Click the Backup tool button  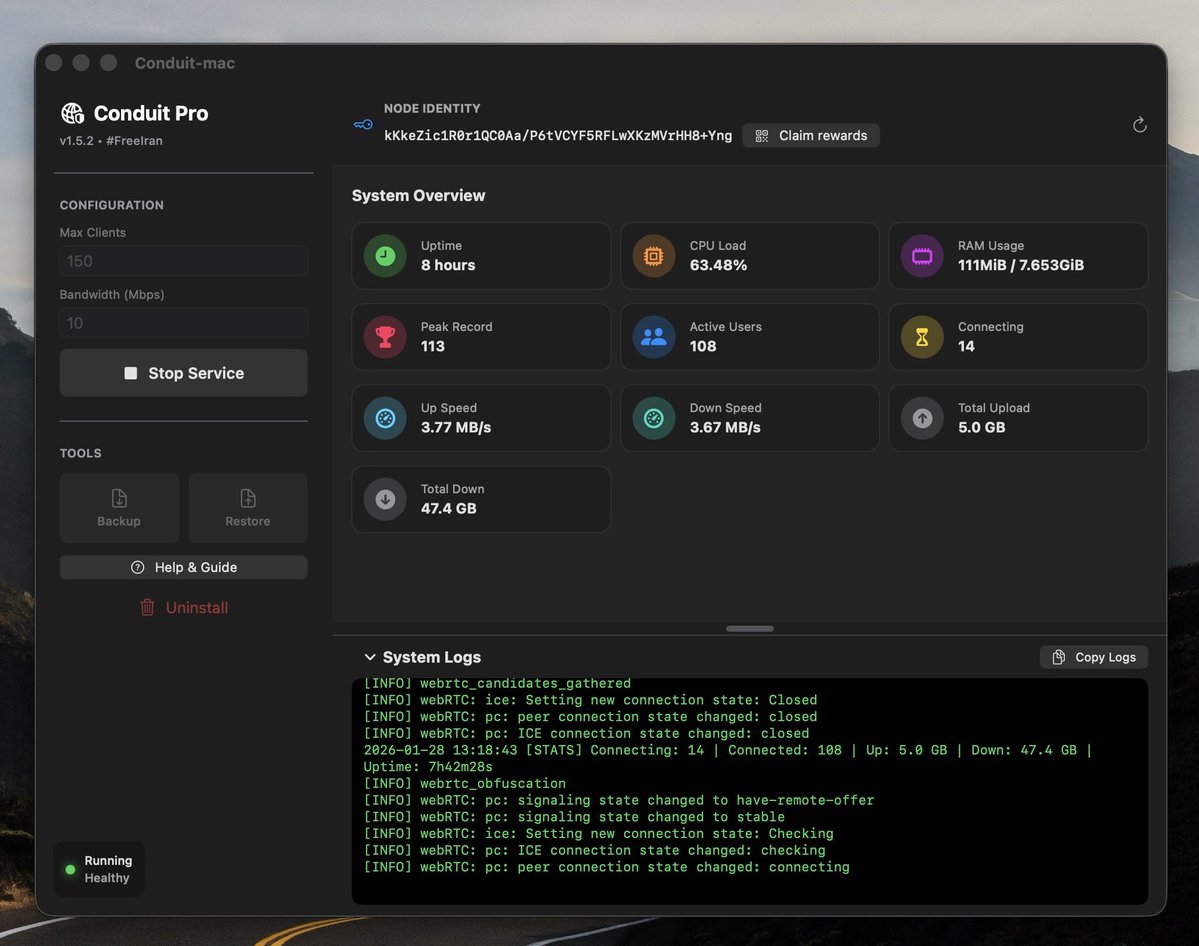coord(119,508)
